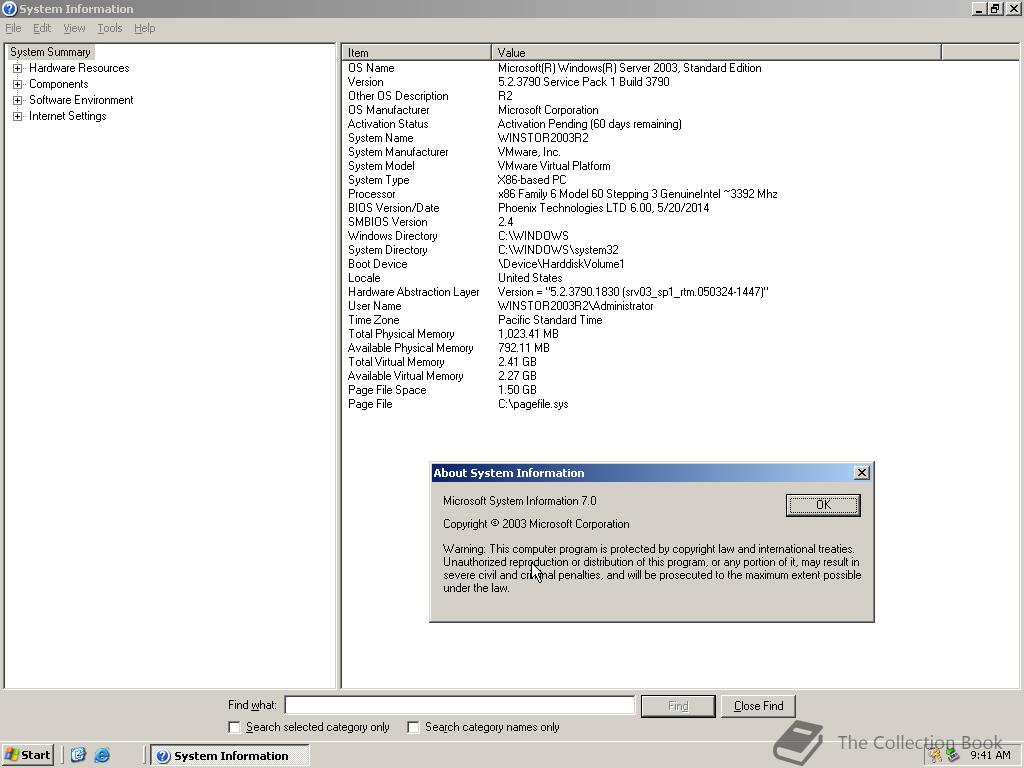The width and height of the screenshot is (1024, 768).
Task: Select the Boot Device row
Action: 641,264
